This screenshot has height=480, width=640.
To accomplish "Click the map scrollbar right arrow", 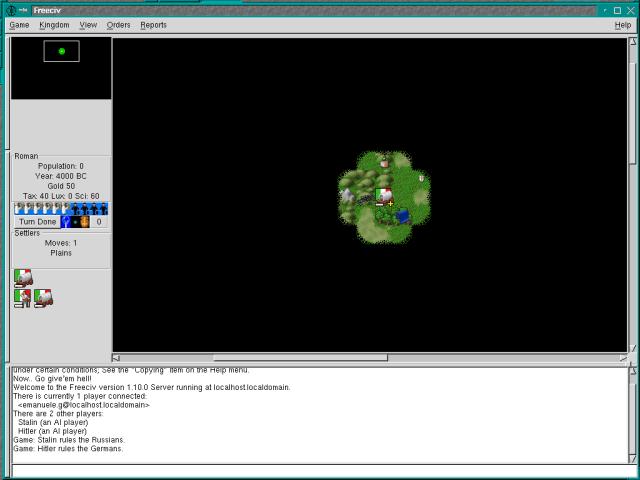I will point(623,358).
